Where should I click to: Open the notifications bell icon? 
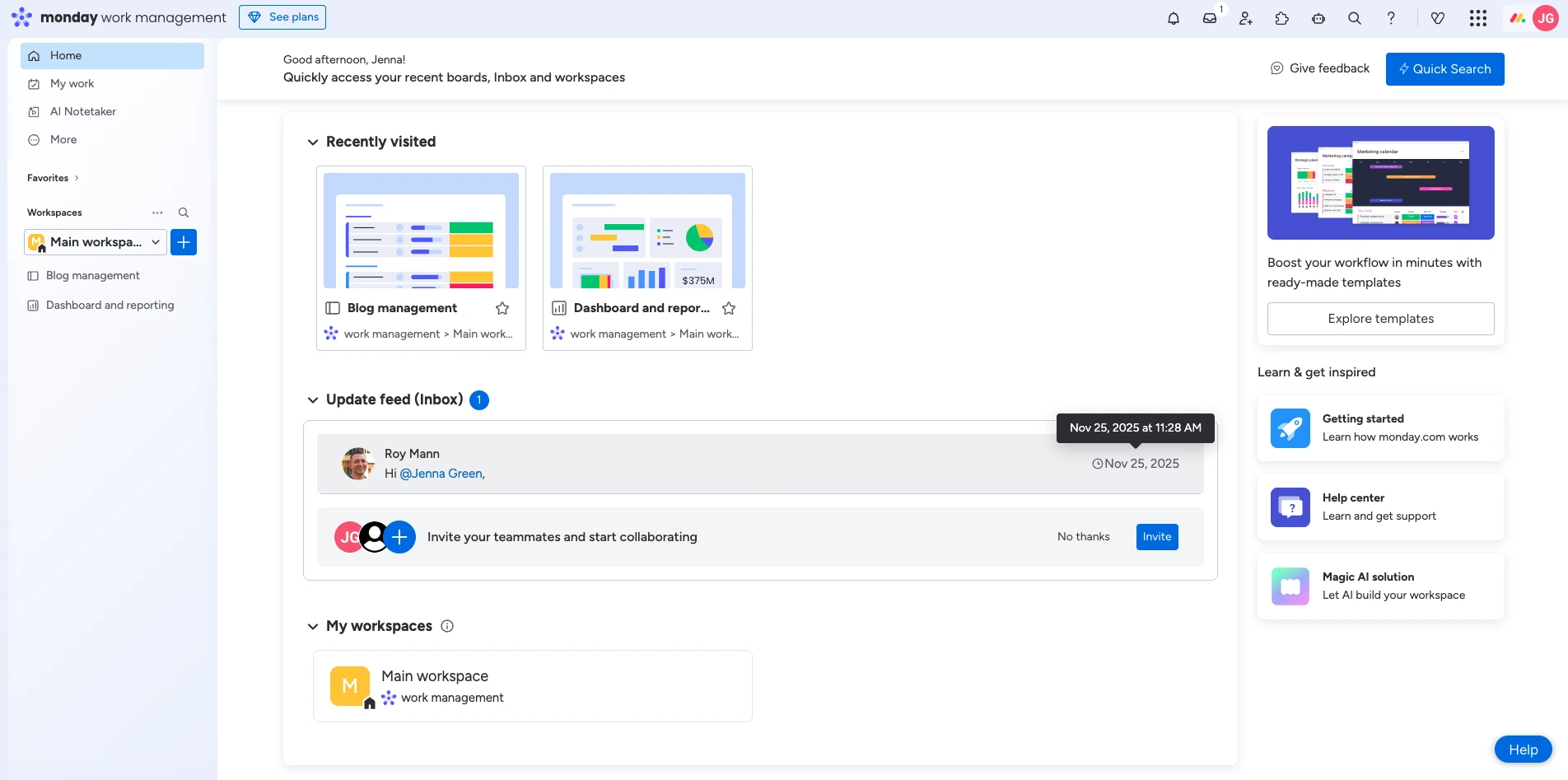coord(1174,18)
